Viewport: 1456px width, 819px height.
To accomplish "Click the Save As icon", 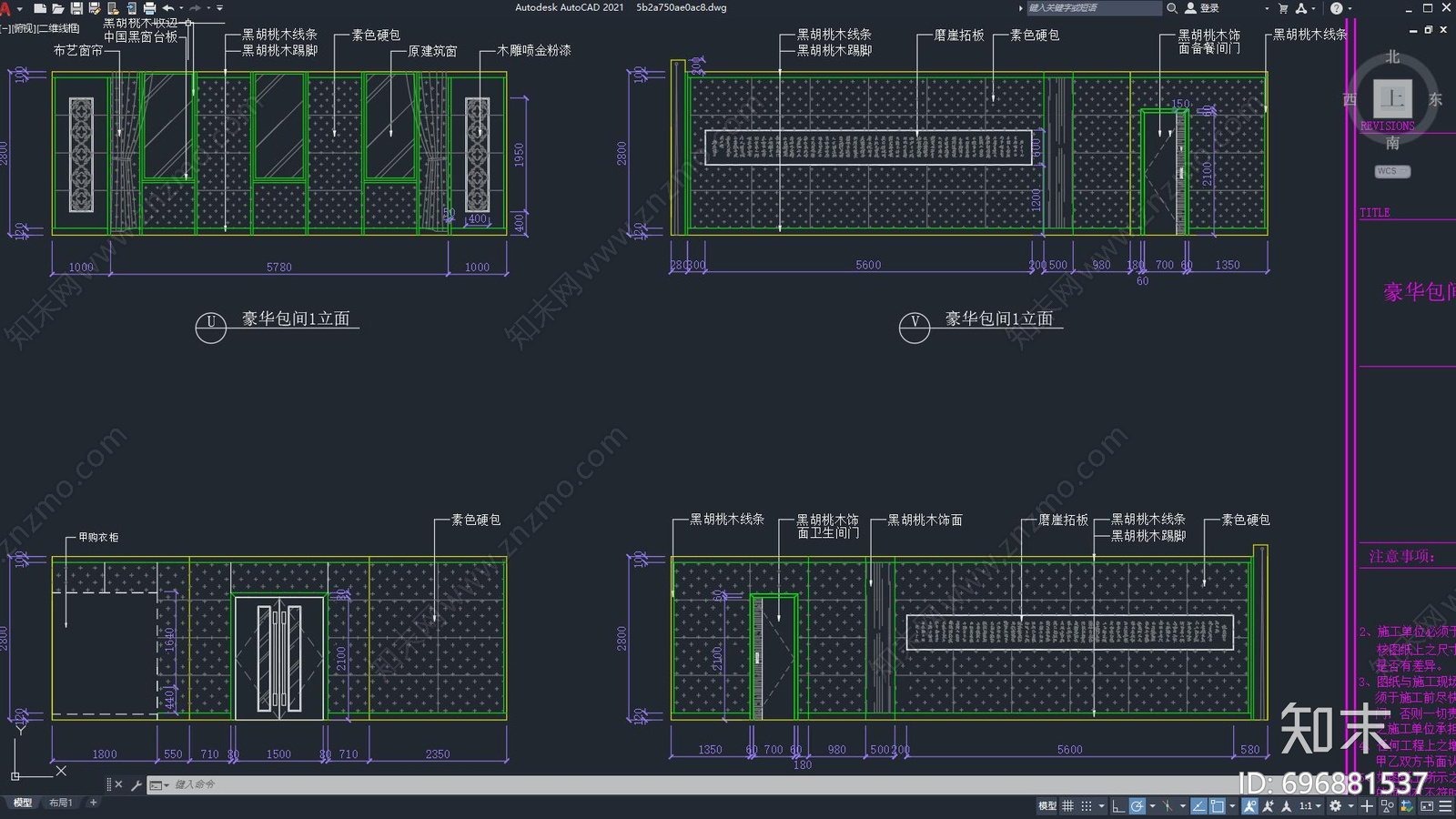I will pyautogui.click(x=95, y=8).
